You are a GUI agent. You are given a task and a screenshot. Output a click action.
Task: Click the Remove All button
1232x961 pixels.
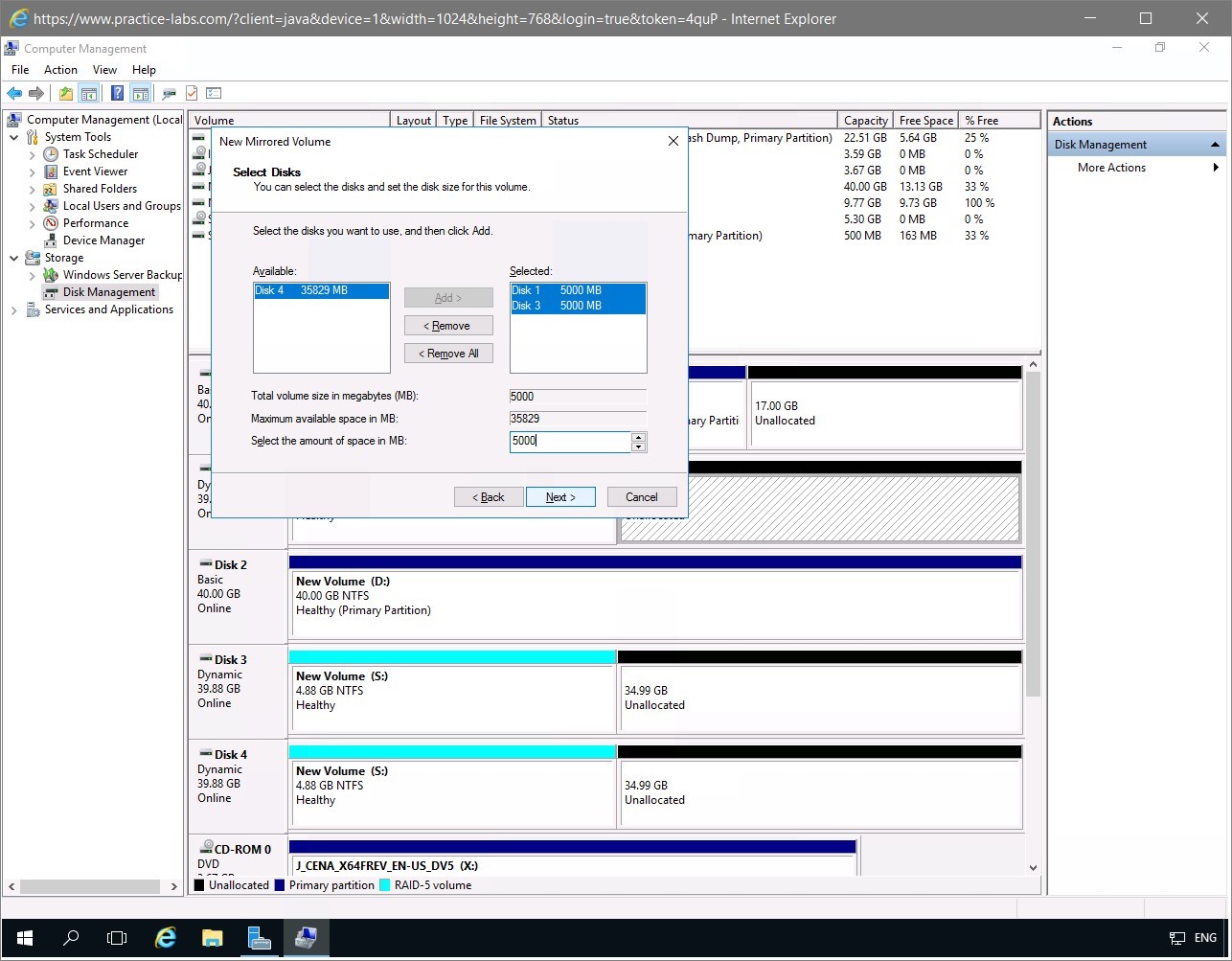[448, 354]
